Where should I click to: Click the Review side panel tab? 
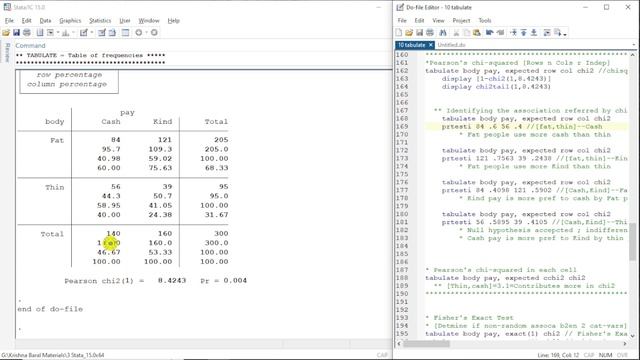tap(7, 52)
